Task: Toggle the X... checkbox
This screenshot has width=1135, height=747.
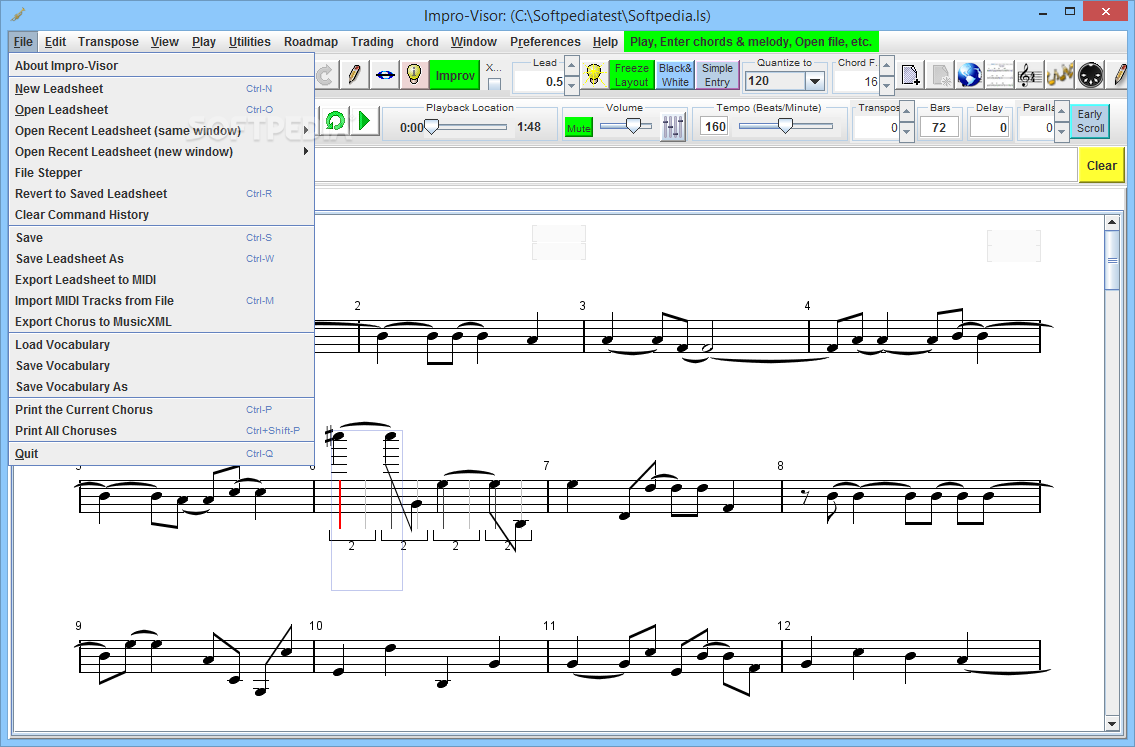Action: [x=494, y=84]
